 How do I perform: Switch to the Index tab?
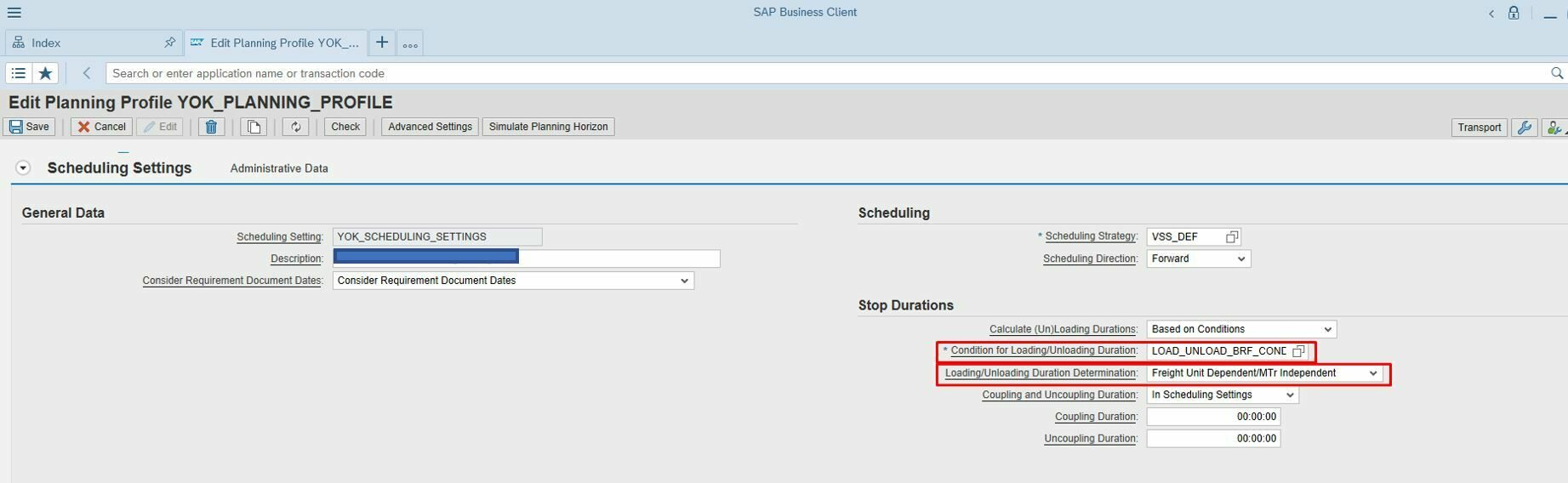click(46, 43)
